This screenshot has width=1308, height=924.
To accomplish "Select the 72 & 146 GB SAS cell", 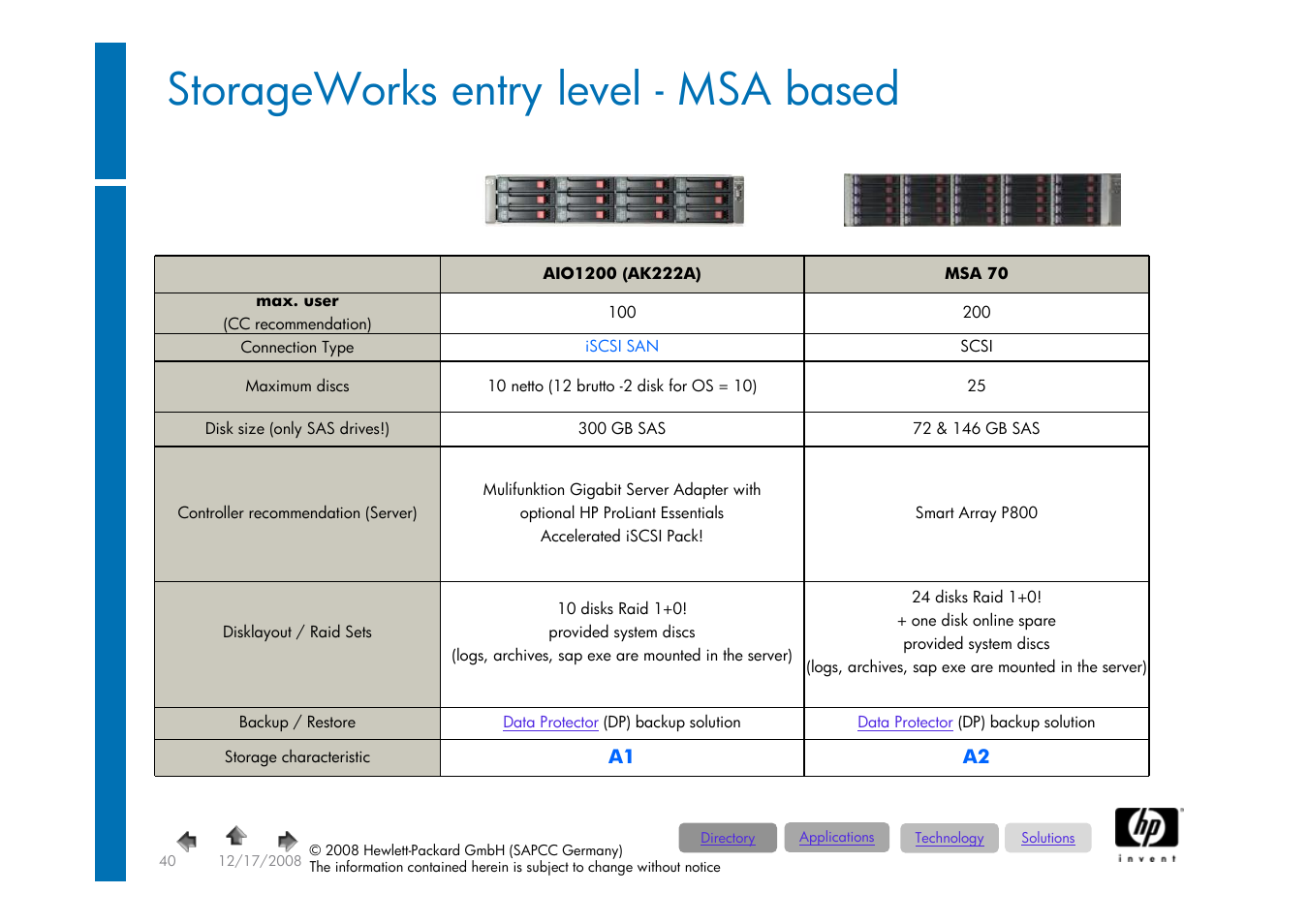I will (x=977, y=428).
